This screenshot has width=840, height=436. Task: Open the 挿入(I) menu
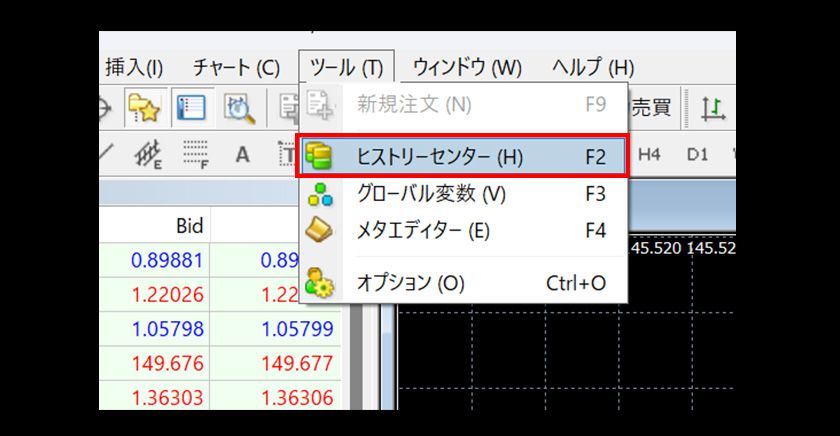point(134,68)
